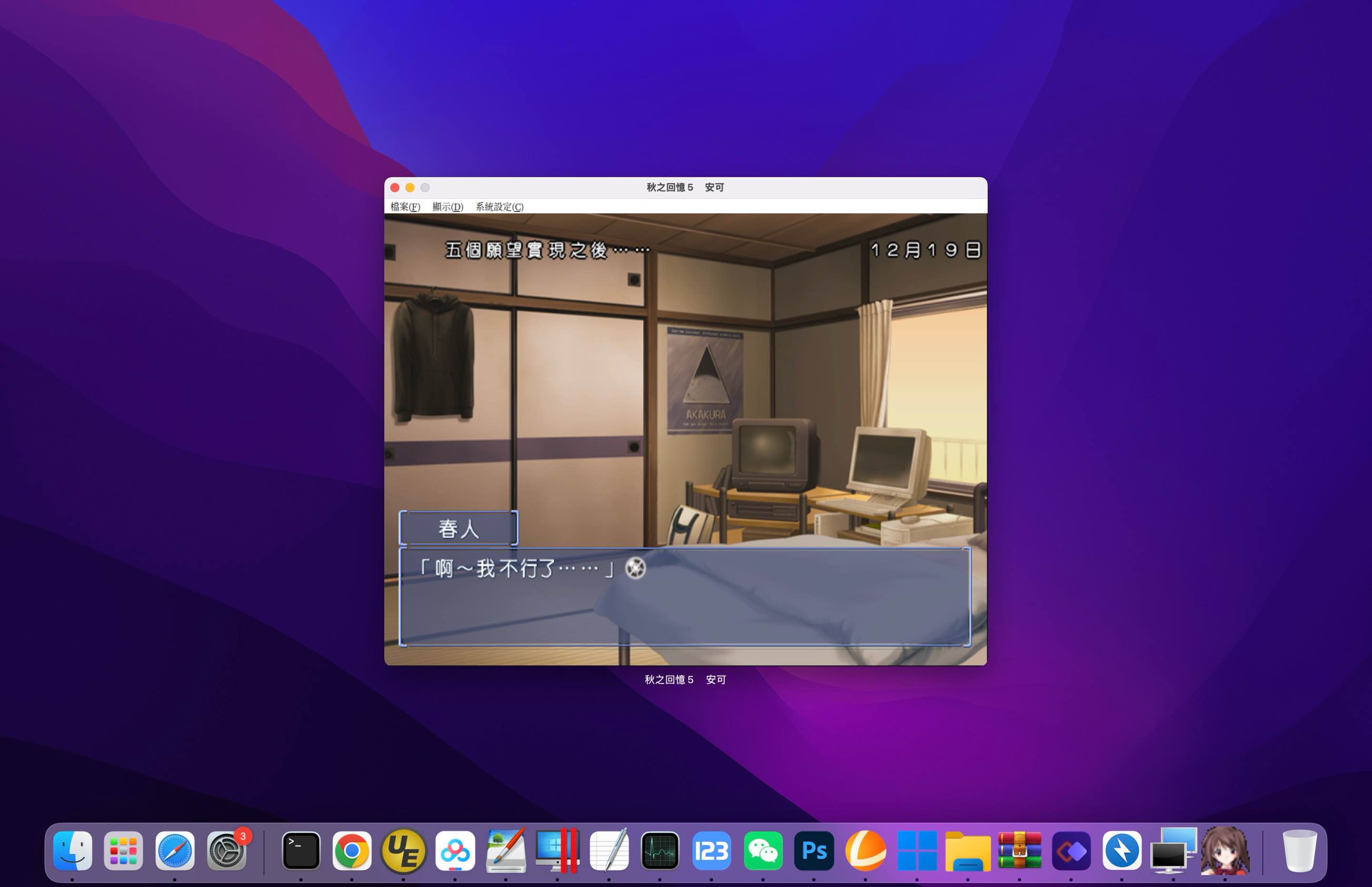Open the purple diamond app icon
1372x887 pixels.
(x=1071, y=850)
